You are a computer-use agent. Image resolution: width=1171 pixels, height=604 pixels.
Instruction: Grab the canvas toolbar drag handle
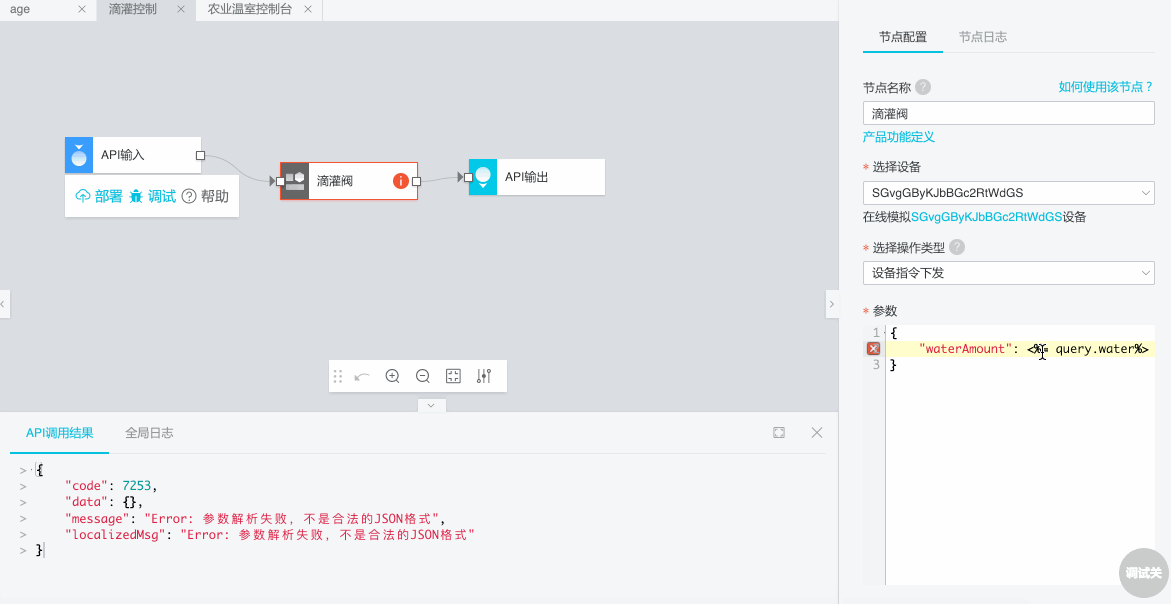(x=338, y=376)
